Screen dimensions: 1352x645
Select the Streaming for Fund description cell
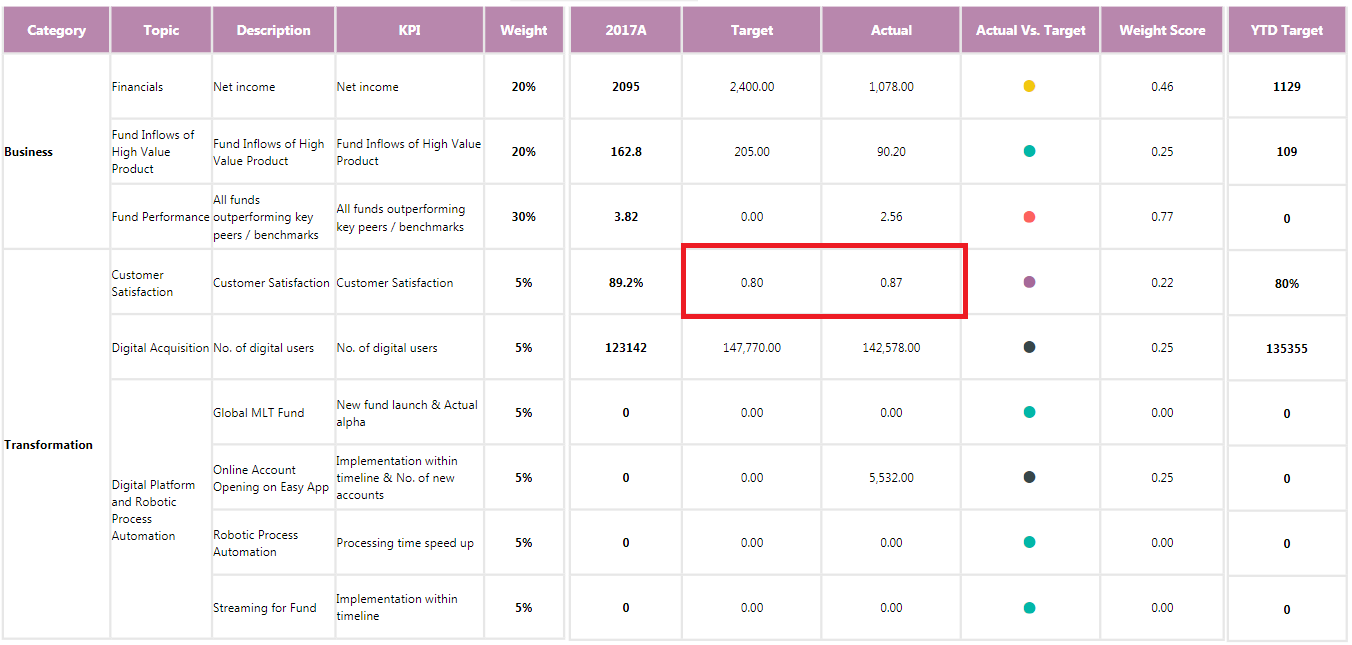[x=273, y=608]
